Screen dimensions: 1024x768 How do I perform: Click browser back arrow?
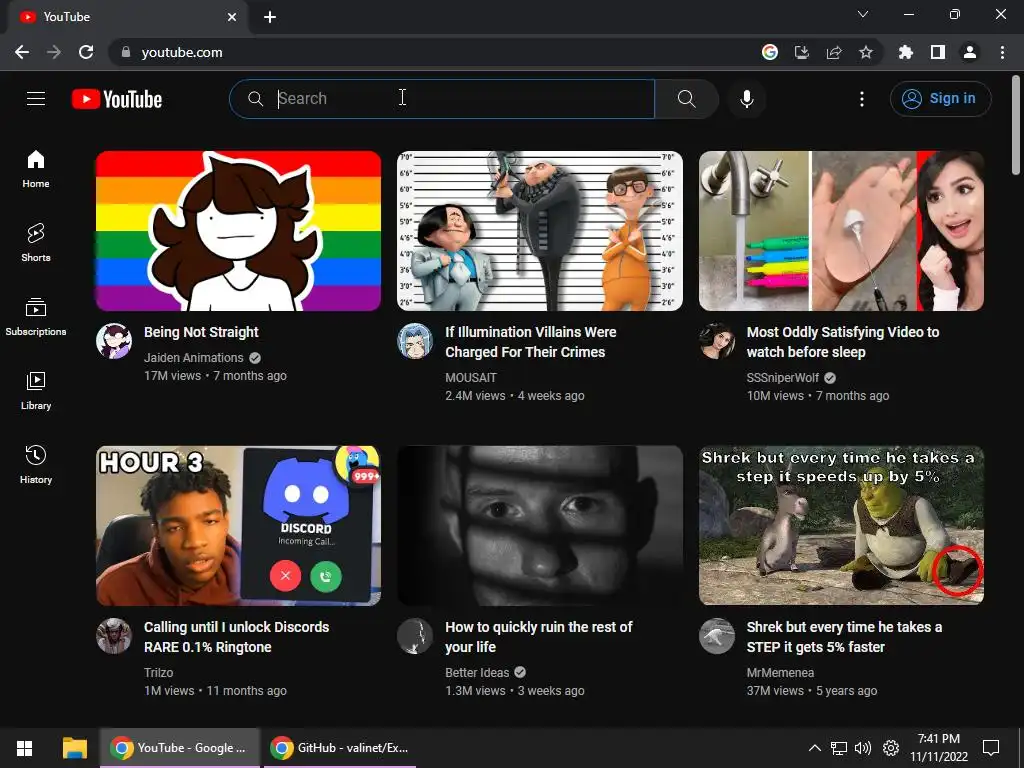click(22, 52)
